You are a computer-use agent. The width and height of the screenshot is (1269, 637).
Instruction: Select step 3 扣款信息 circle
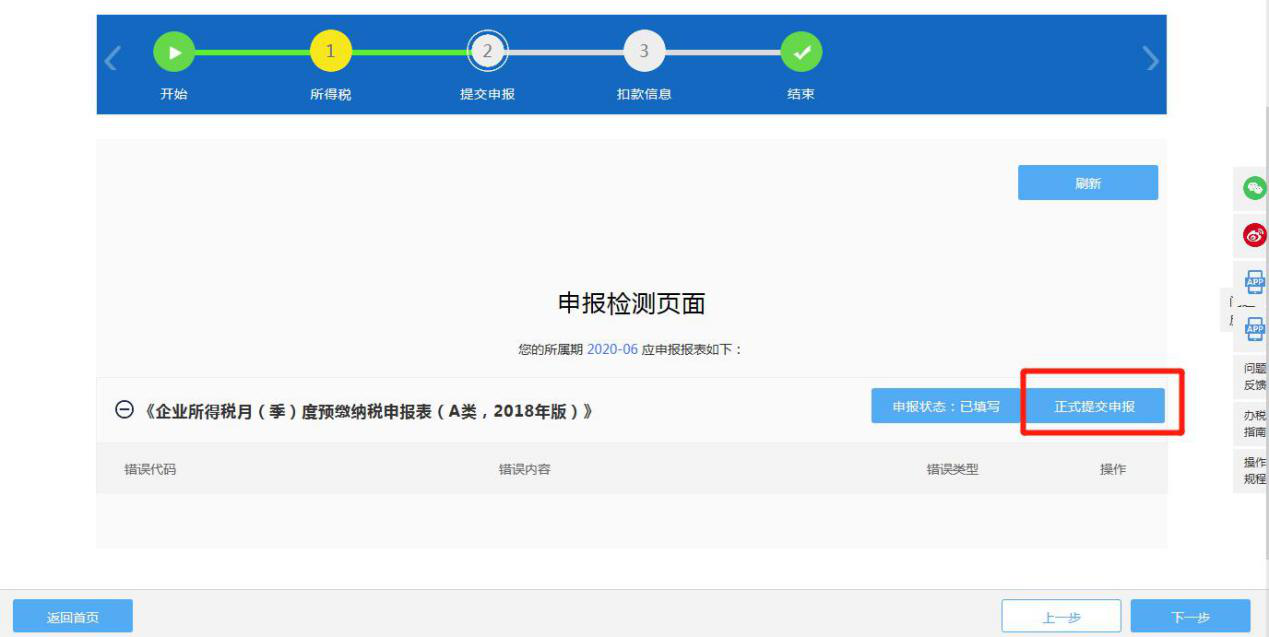644,52
